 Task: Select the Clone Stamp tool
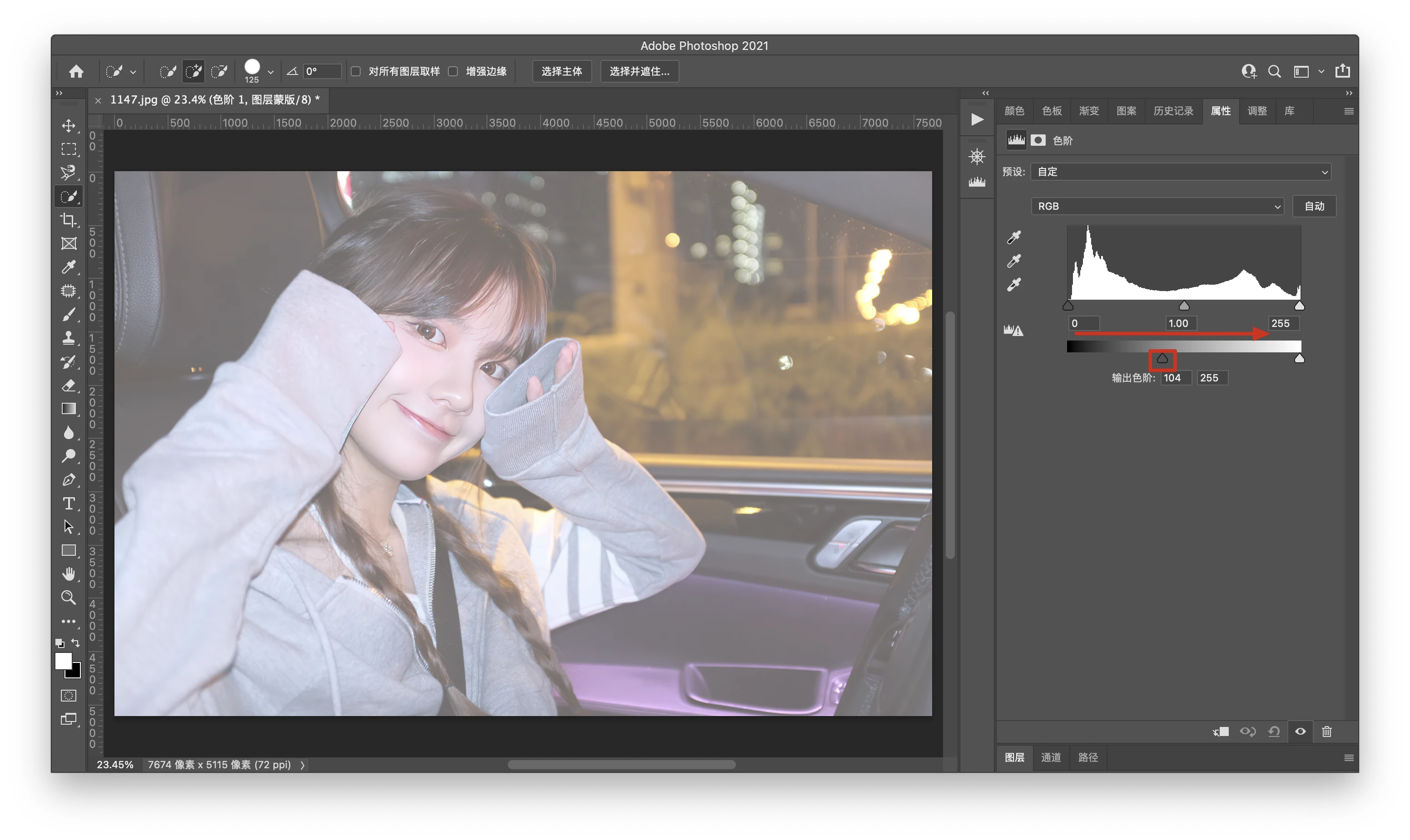[x=69, y=338]
